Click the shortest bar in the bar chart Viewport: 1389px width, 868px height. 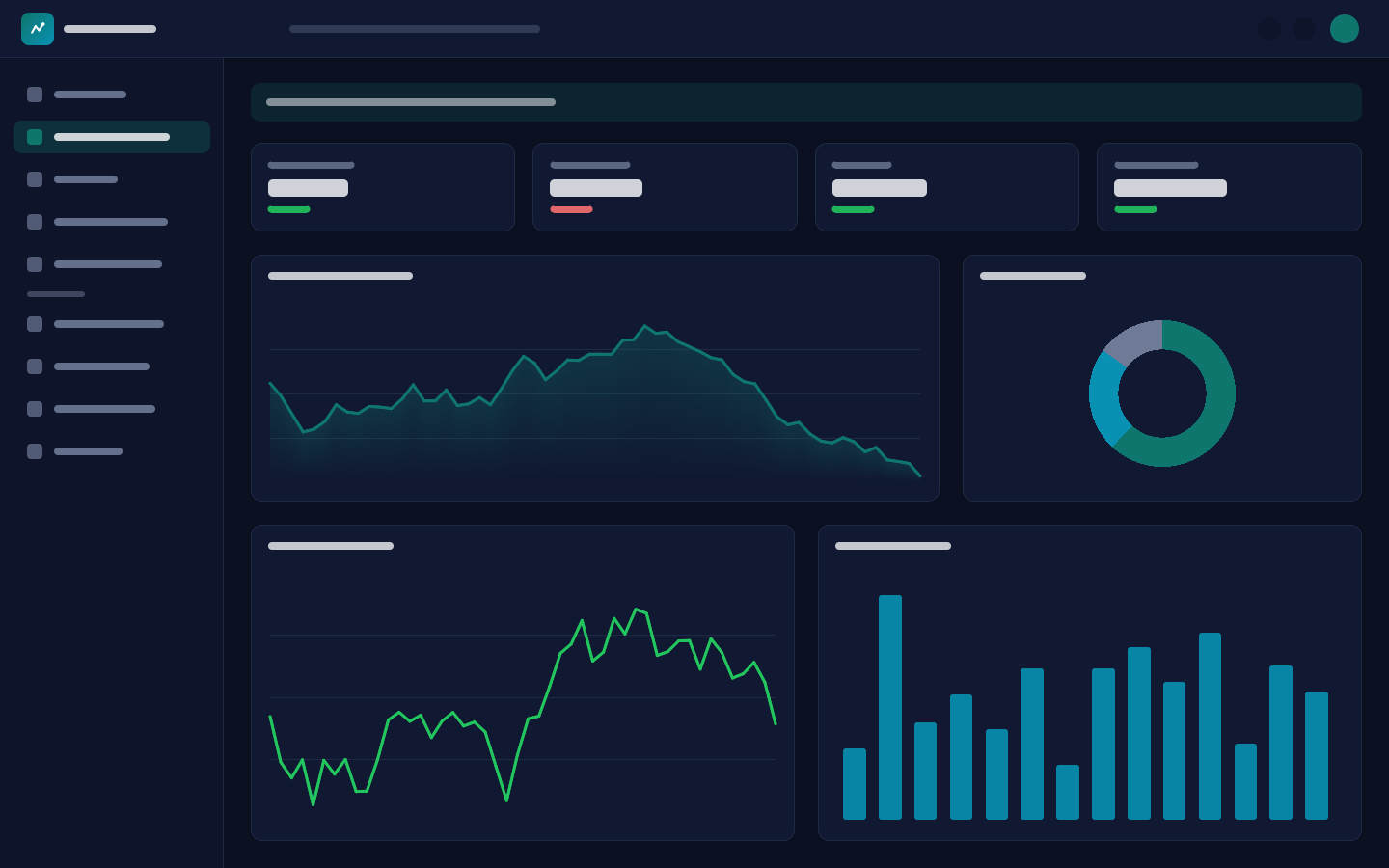pos(1068,792)
